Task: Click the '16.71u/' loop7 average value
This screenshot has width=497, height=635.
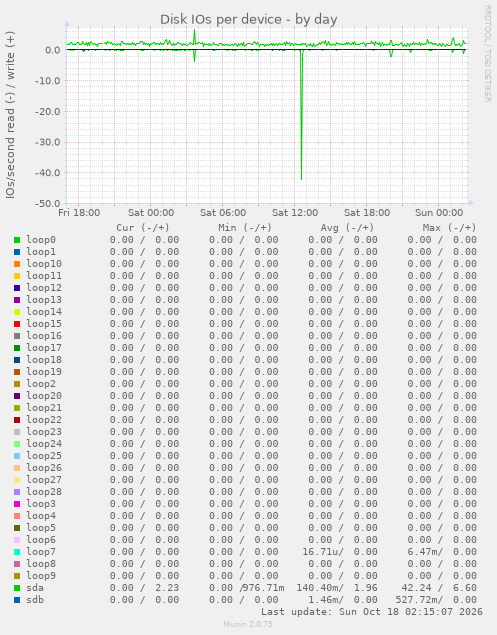Action: pyautogui.click(x=323, y=552)
